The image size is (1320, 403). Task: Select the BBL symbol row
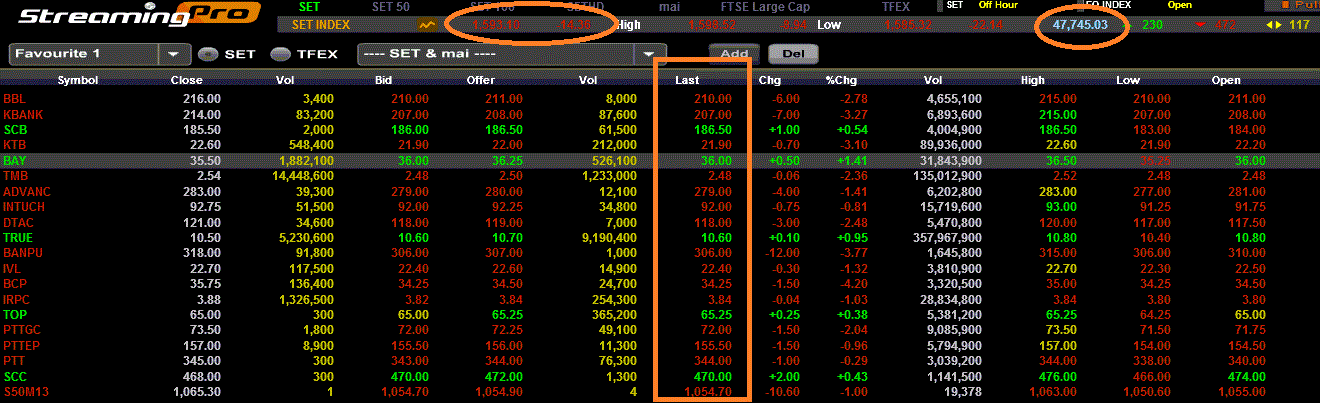click(x=15, y=99)
